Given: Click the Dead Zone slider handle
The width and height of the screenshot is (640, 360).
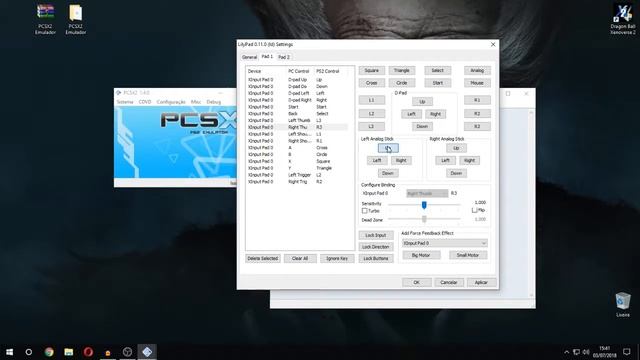Looking at the screenshot, I should pyautogui.click(x=424, y=220).
